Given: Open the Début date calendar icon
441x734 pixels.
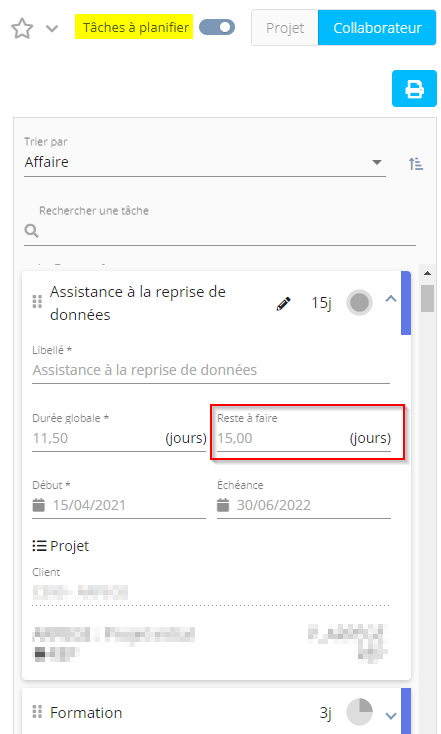Looking at the screenshot, I should pos(38,505).
